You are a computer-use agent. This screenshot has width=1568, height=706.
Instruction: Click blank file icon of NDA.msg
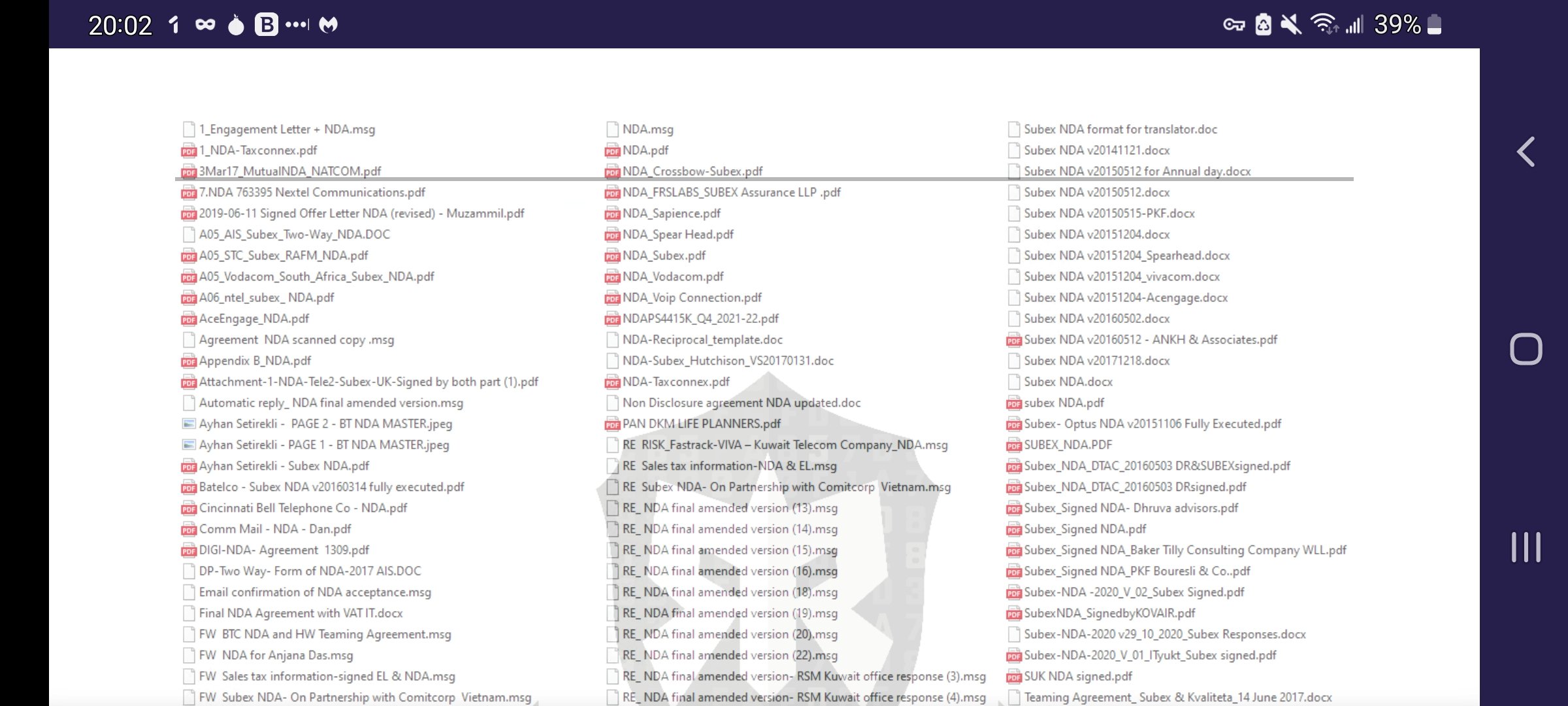click(612, 129)
